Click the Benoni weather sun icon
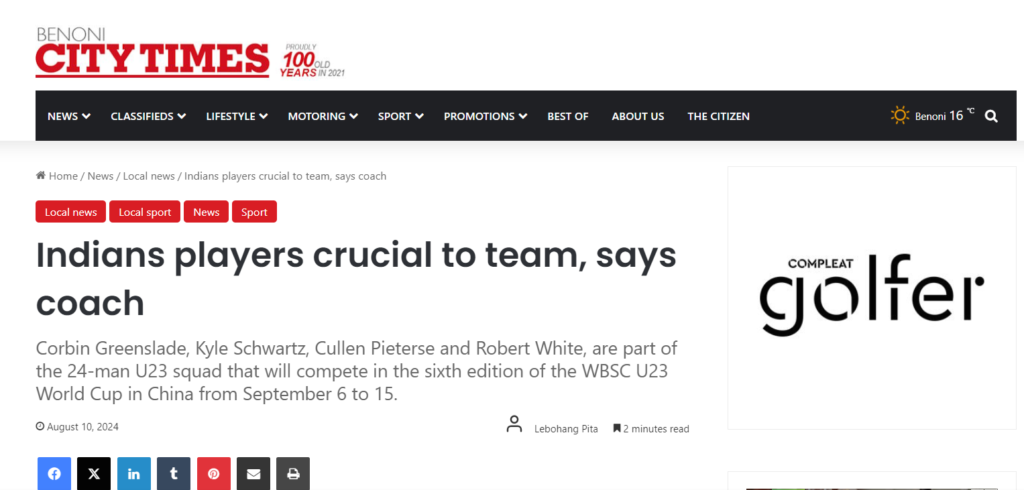 tap(900, 116)
